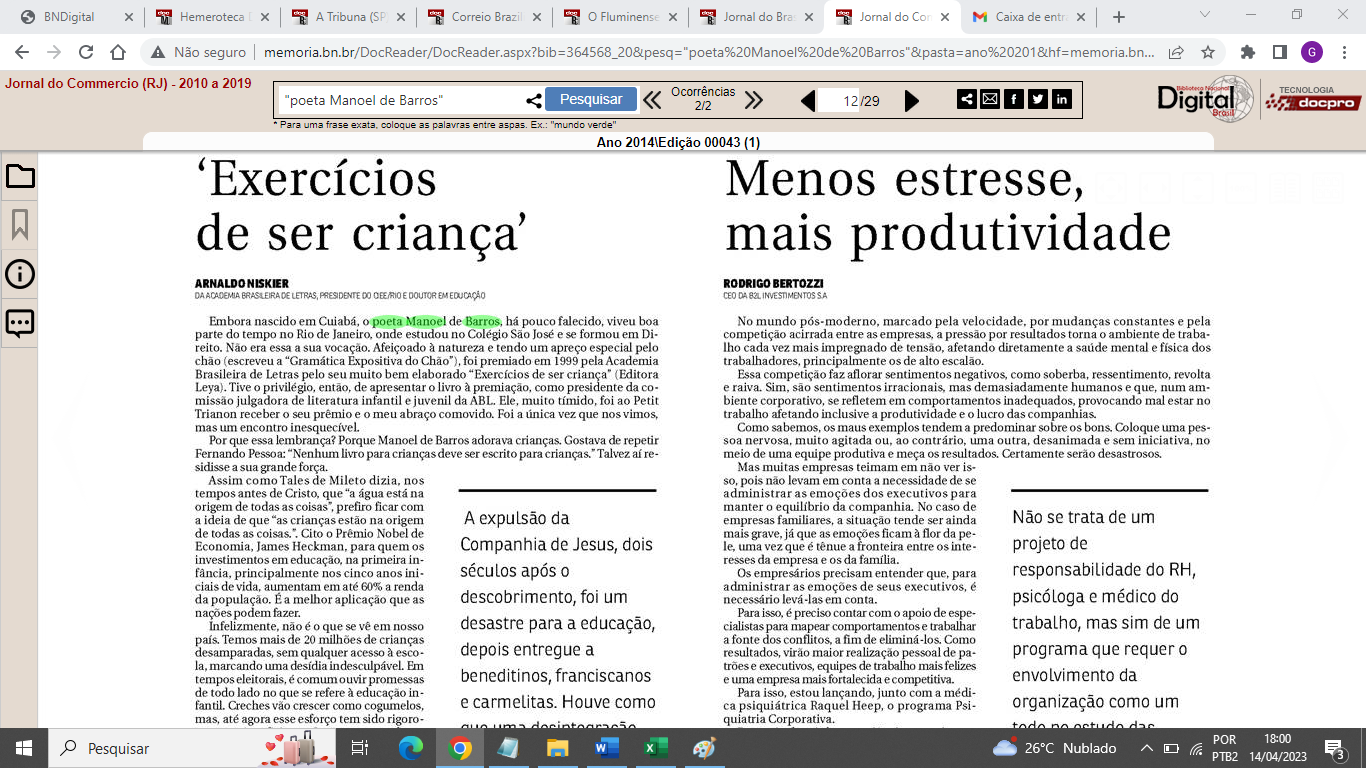
Task: Close the BNDigital tab
Action: click(x=127, y=17)
